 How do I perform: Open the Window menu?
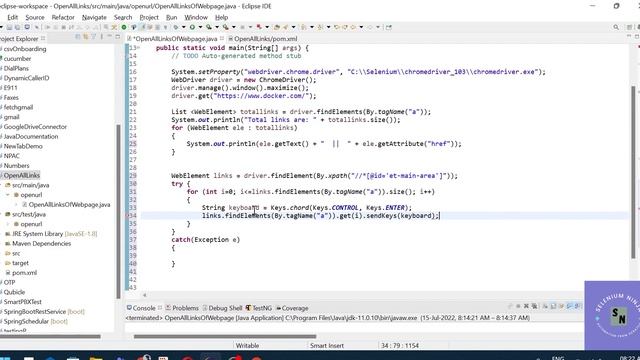(196, 17)
